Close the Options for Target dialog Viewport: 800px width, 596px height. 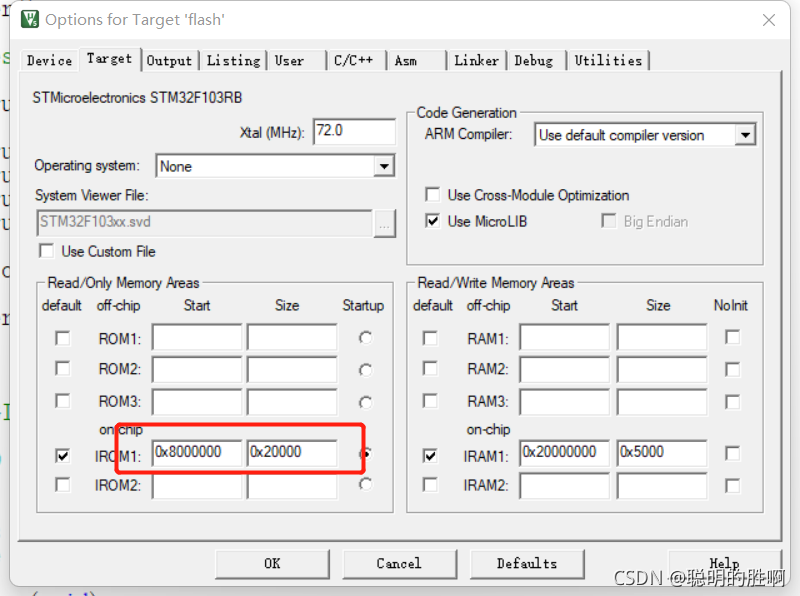pyautogui.click(x=768, y=20)
